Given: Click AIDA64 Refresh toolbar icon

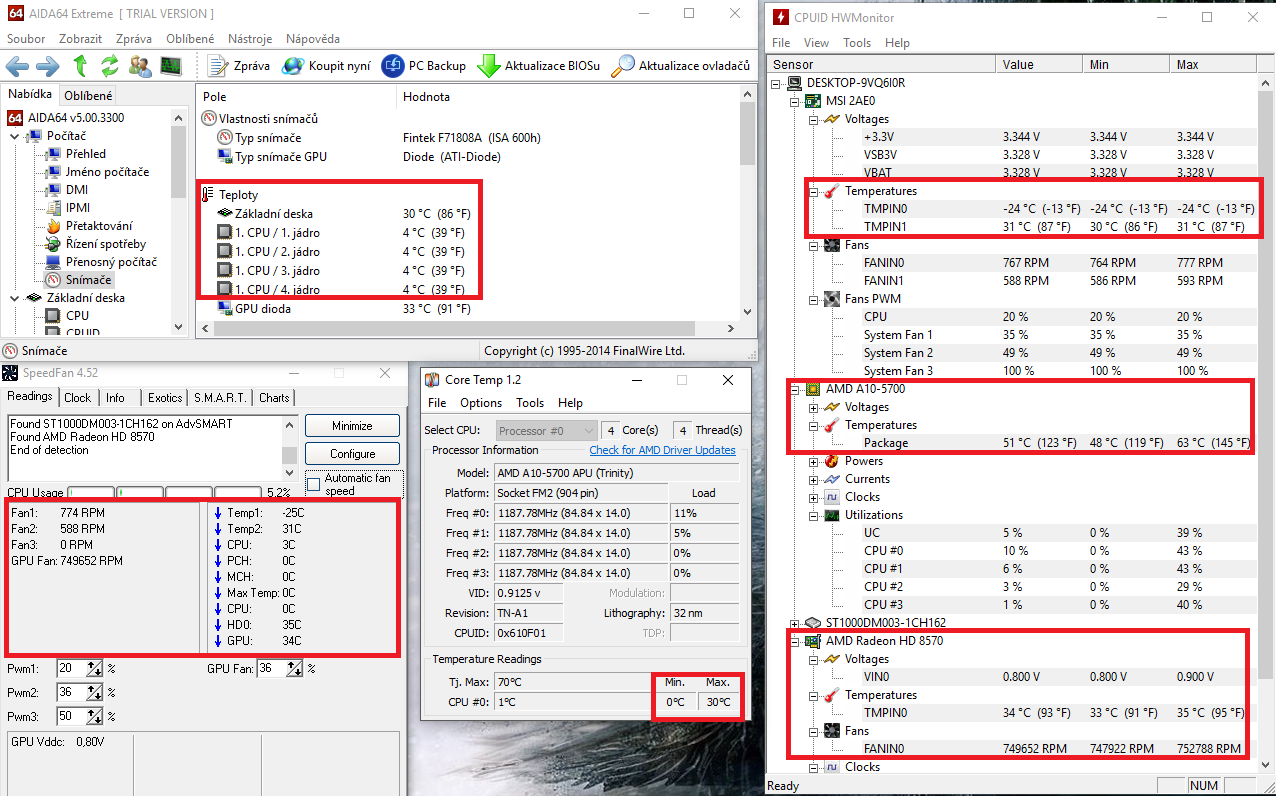Looking at the screenshot, I should click(110, 66).
